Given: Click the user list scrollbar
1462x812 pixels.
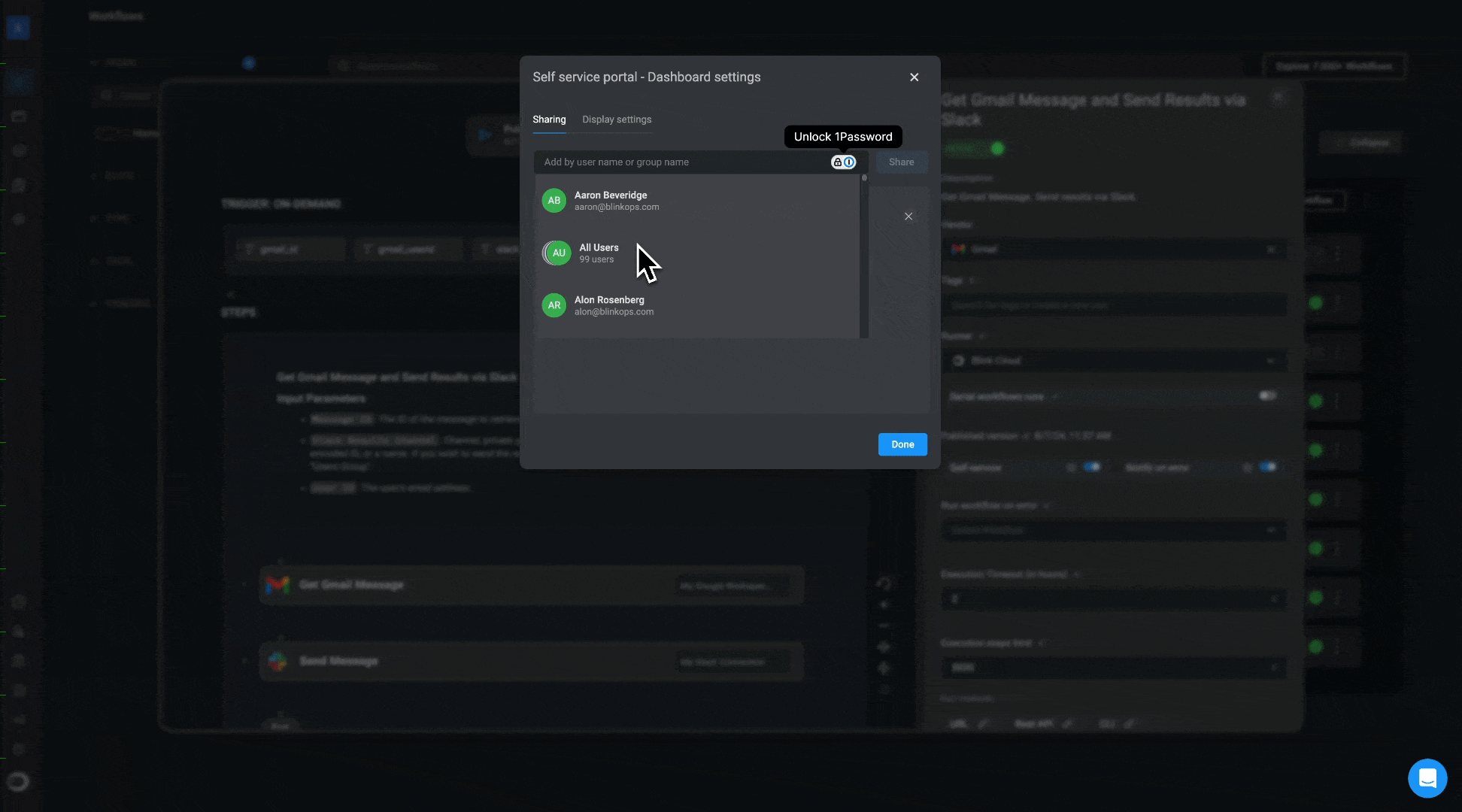Looking at the screenshot, I should click(x=864, y=256).
